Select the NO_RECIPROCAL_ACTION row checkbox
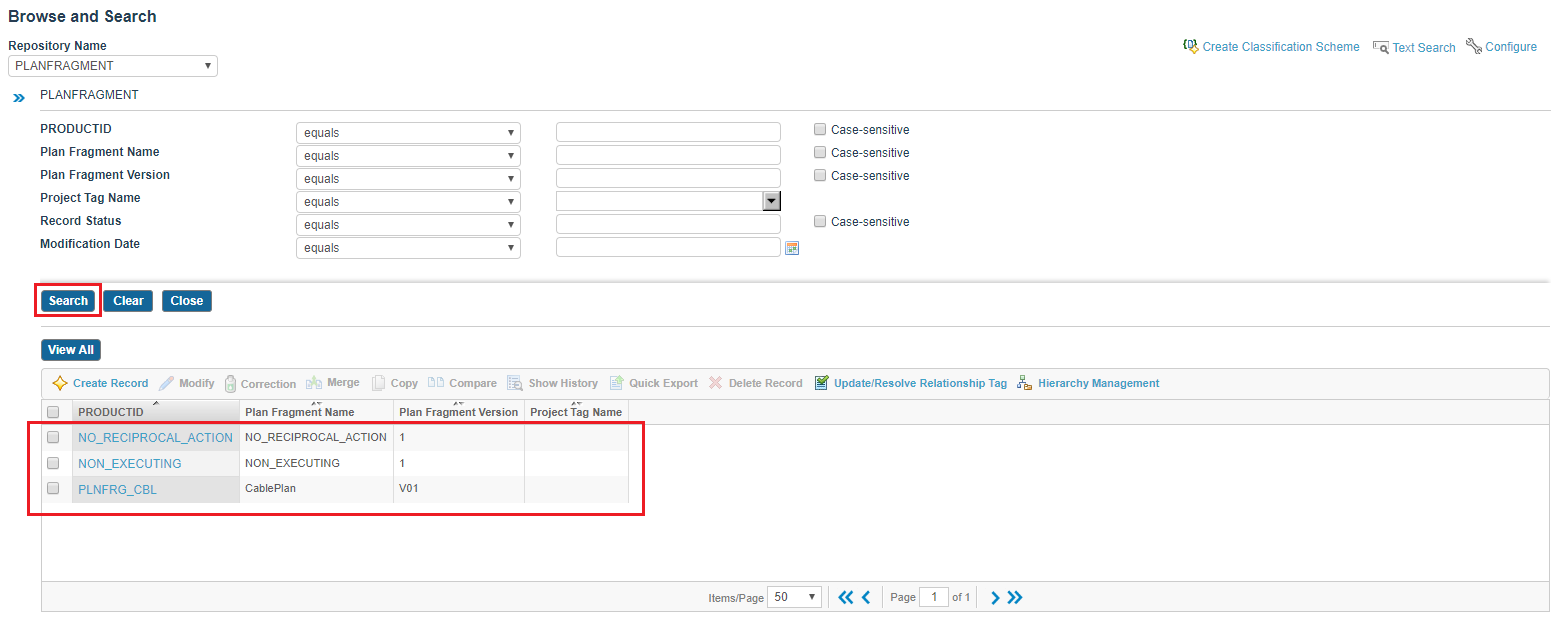The height and width of the screenshot is (623, 1558). (x=53, y=437)
